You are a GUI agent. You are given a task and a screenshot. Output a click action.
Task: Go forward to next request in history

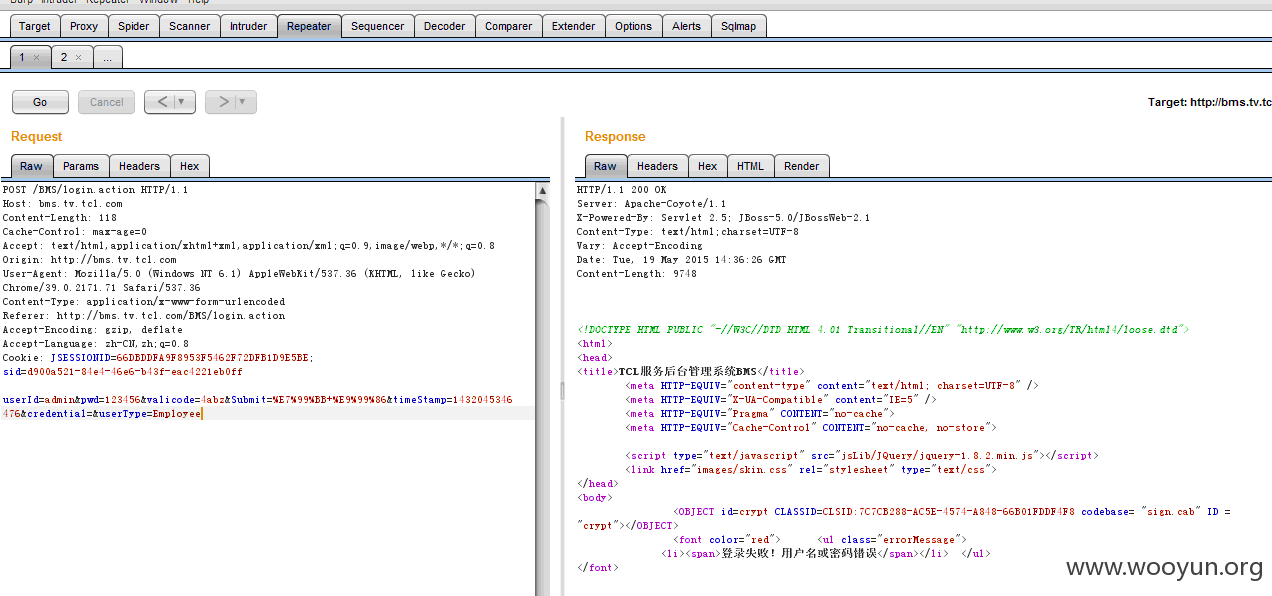223,102
